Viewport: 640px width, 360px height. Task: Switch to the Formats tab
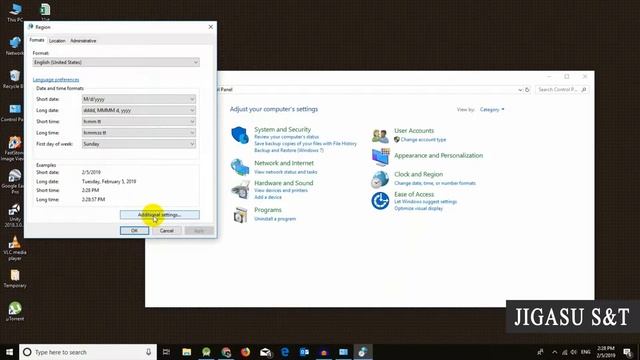click(37, 40)
